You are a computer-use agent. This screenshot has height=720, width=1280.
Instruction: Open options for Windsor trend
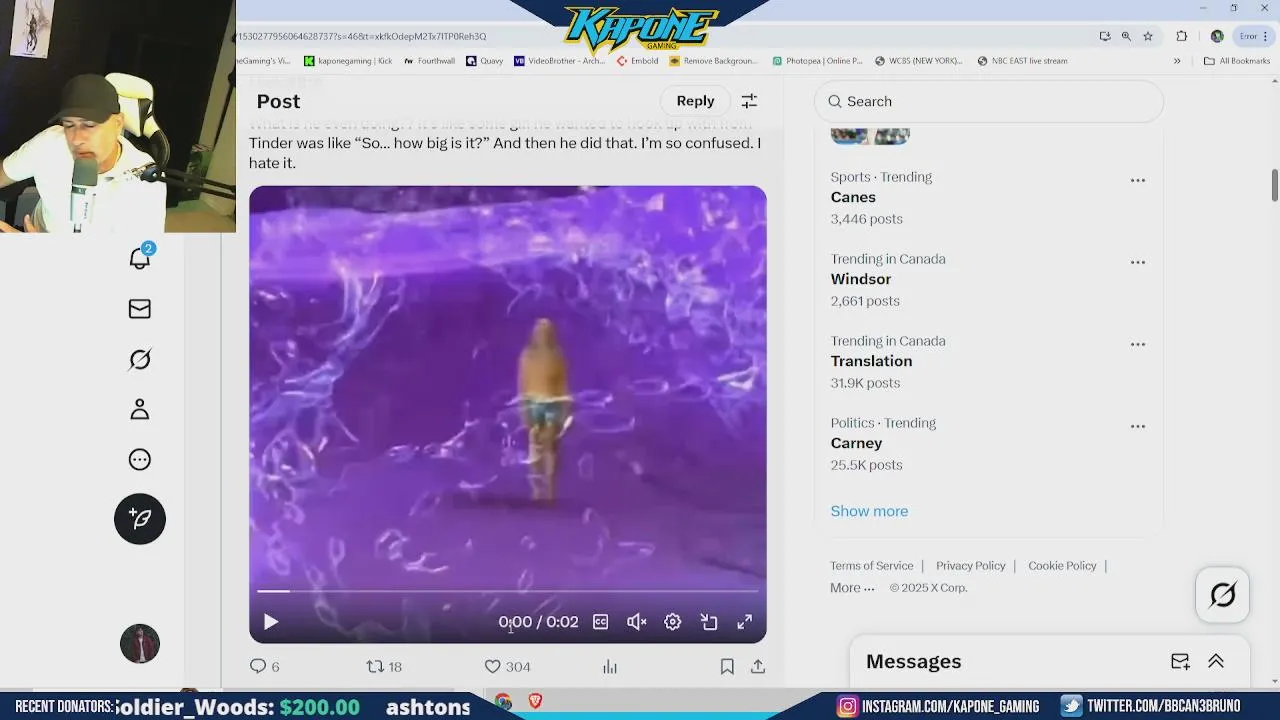[x=1138, y=263]
